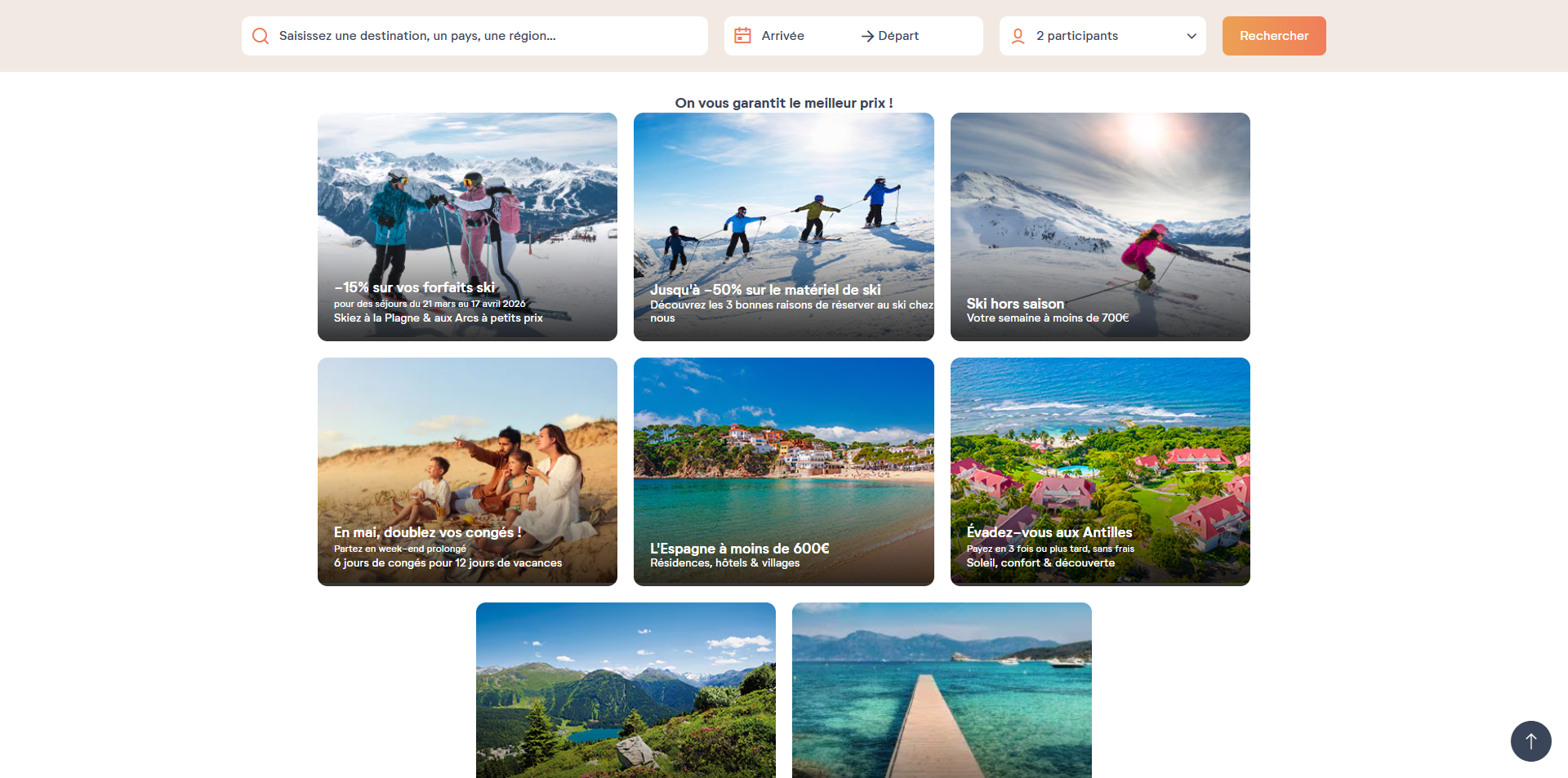This screenshot has width=1568, height=778.
Task: Click the scroll-to-top arrow button
Action: pyautogui.click(x=1530, y=740)
